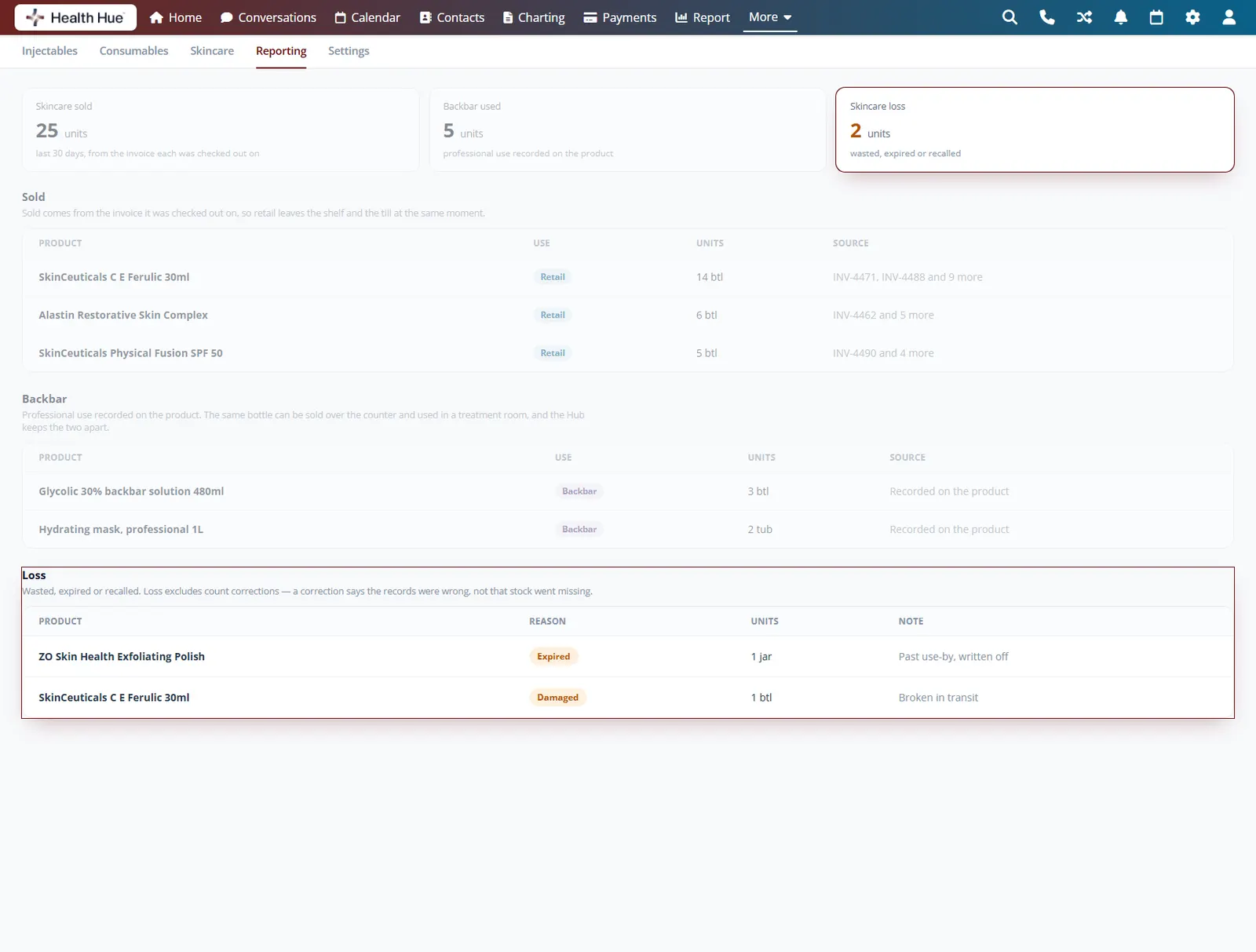1256x952 pixels.
Task: Open Conversations in top navigation
Action: click(x=268, y=17)
